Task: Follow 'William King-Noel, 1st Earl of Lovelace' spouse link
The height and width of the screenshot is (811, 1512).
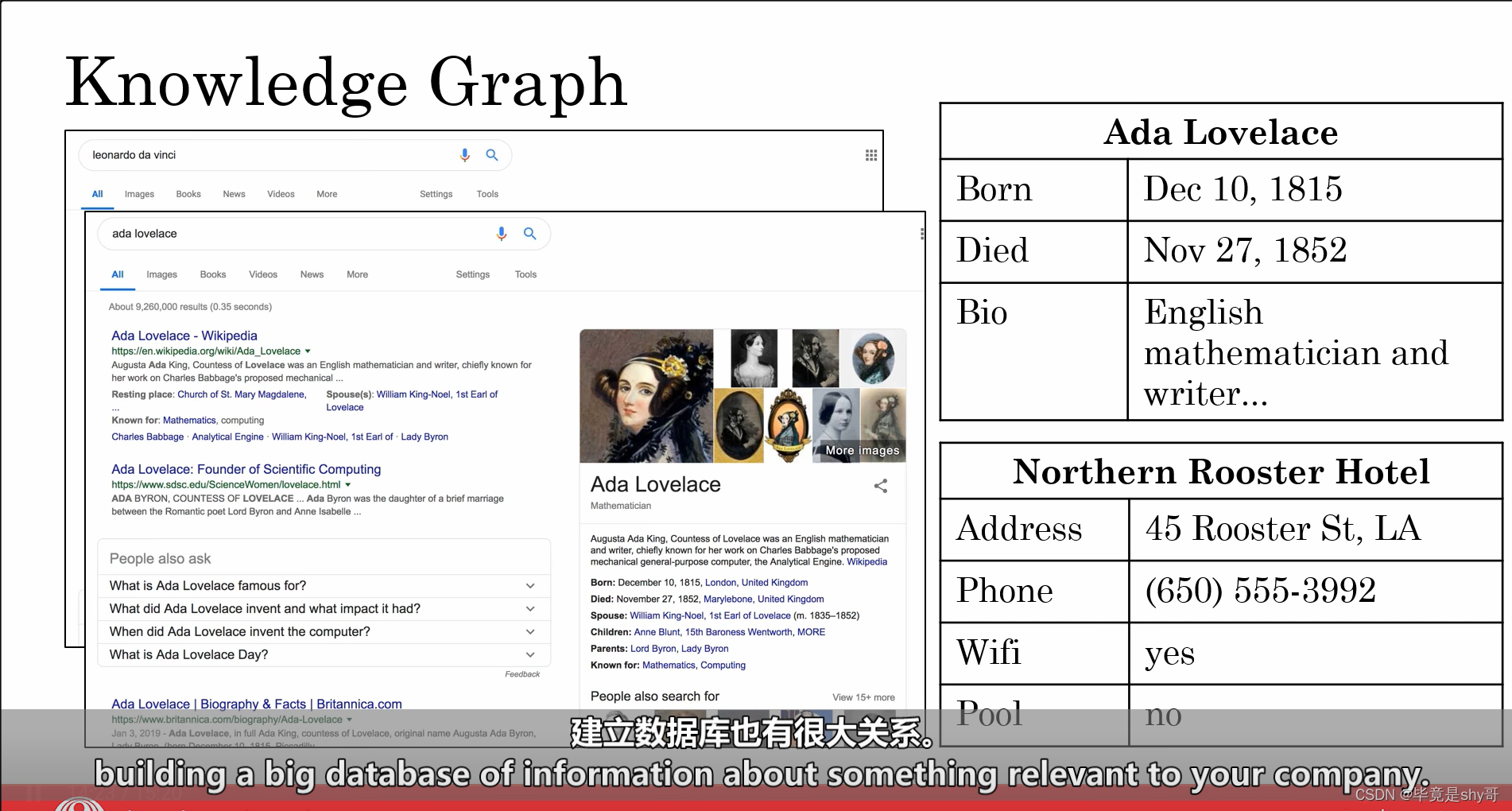Action: click(x=710, y=615)
